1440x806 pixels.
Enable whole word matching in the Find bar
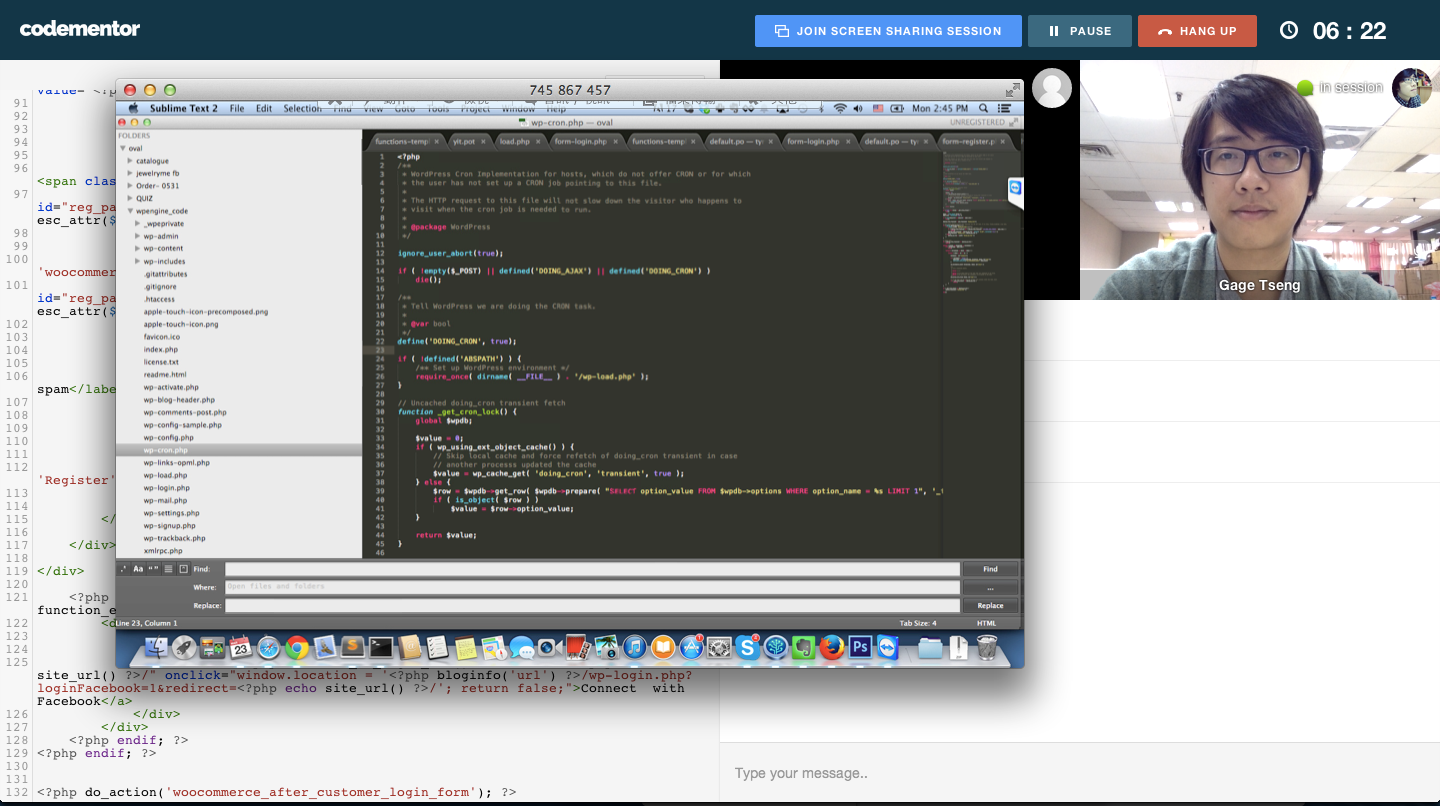[152, 569]
